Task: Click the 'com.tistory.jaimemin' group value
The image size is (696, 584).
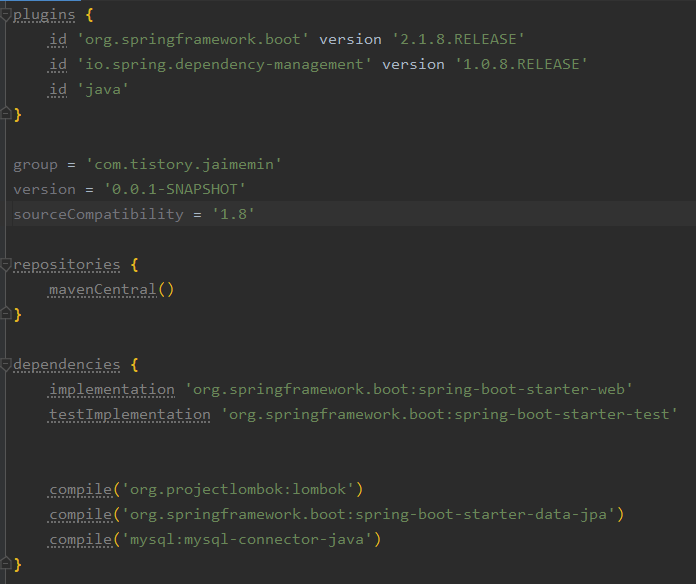Action: (184, 165)
